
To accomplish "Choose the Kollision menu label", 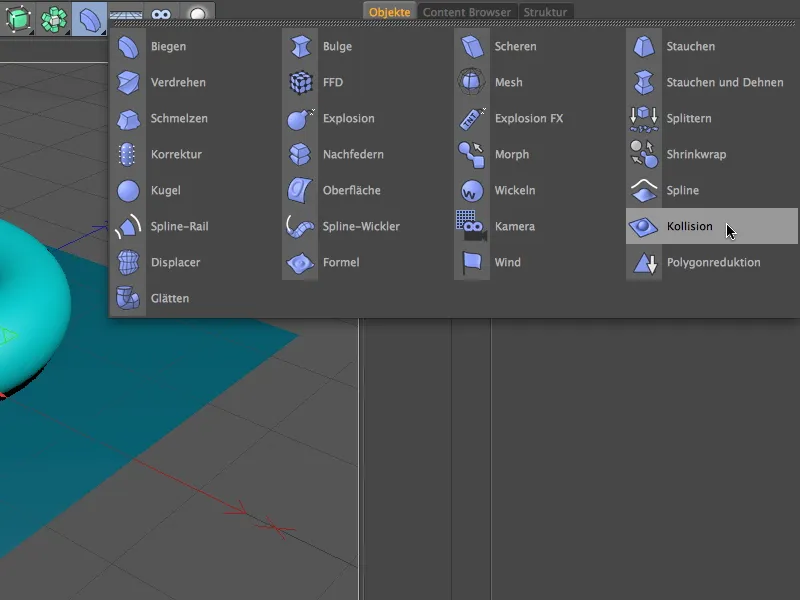I will tap(689, 227).
